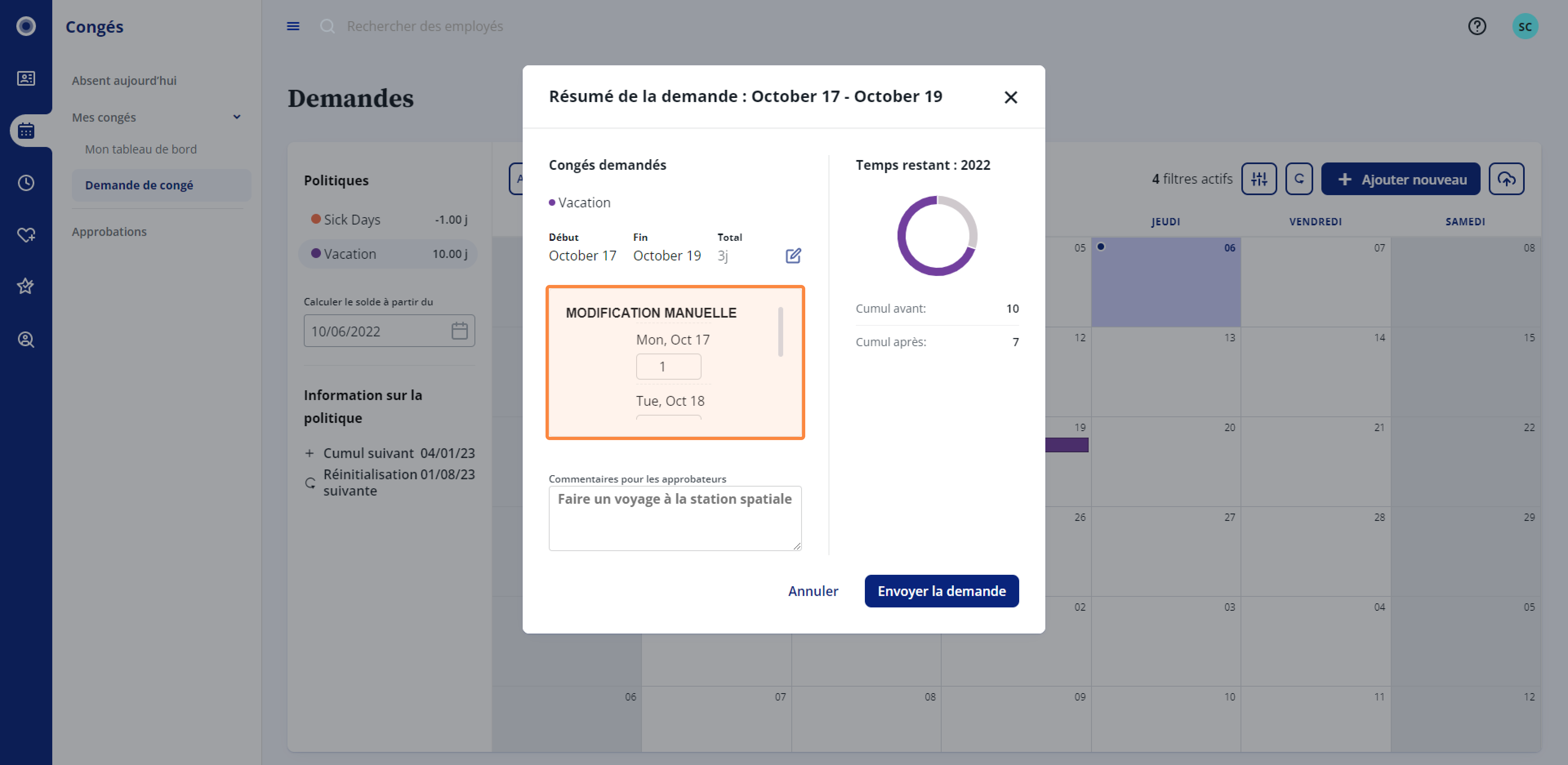Open the employee directory sidebar icon
This screenshot has width=1568, height=765.
(26, 78)
